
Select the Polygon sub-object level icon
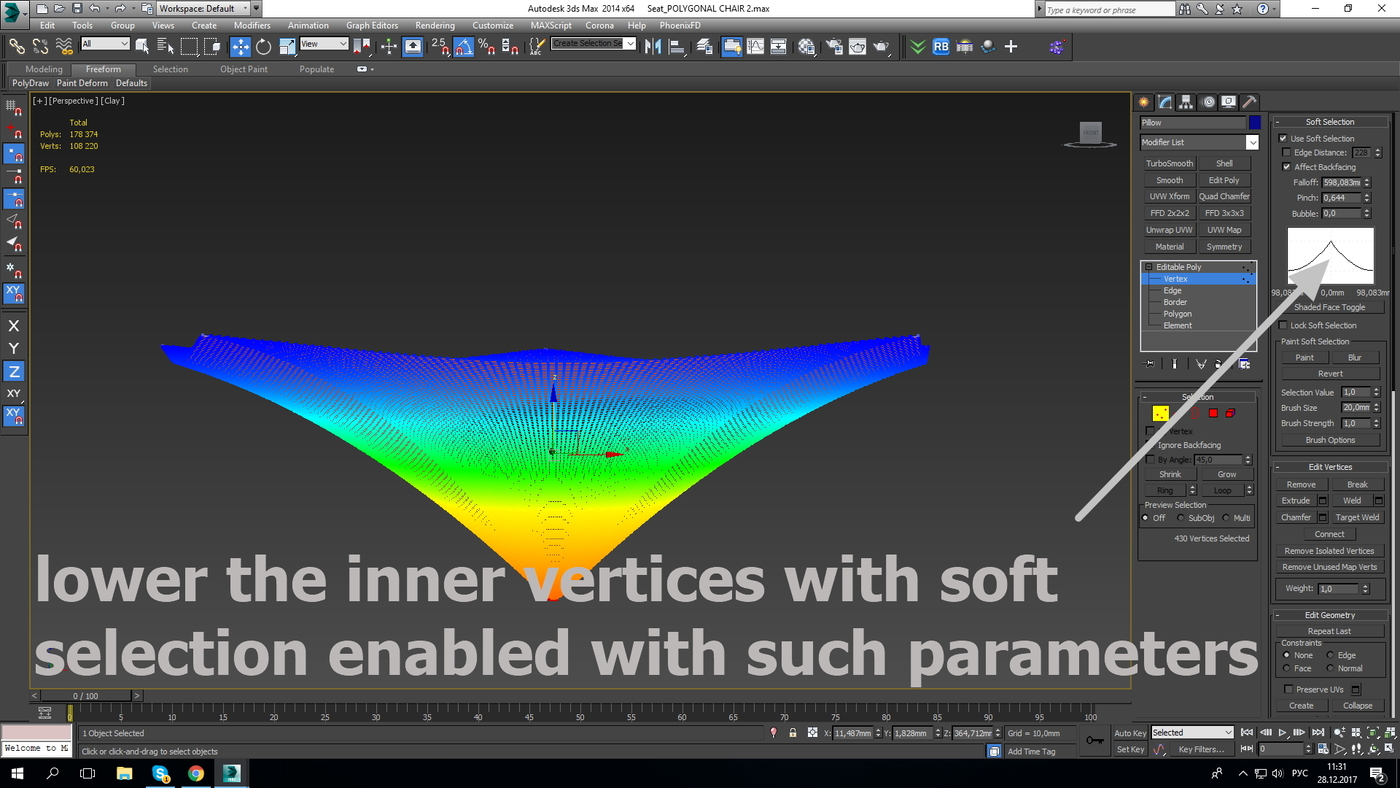[x=1213, y=413]
